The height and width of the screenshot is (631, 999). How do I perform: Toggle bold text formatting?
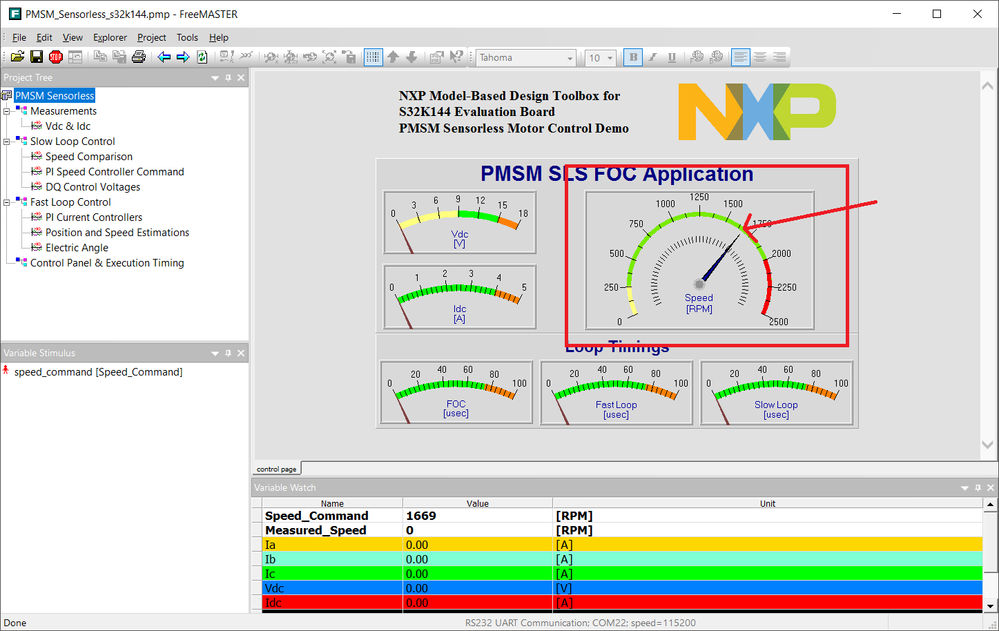click(633, 57)
